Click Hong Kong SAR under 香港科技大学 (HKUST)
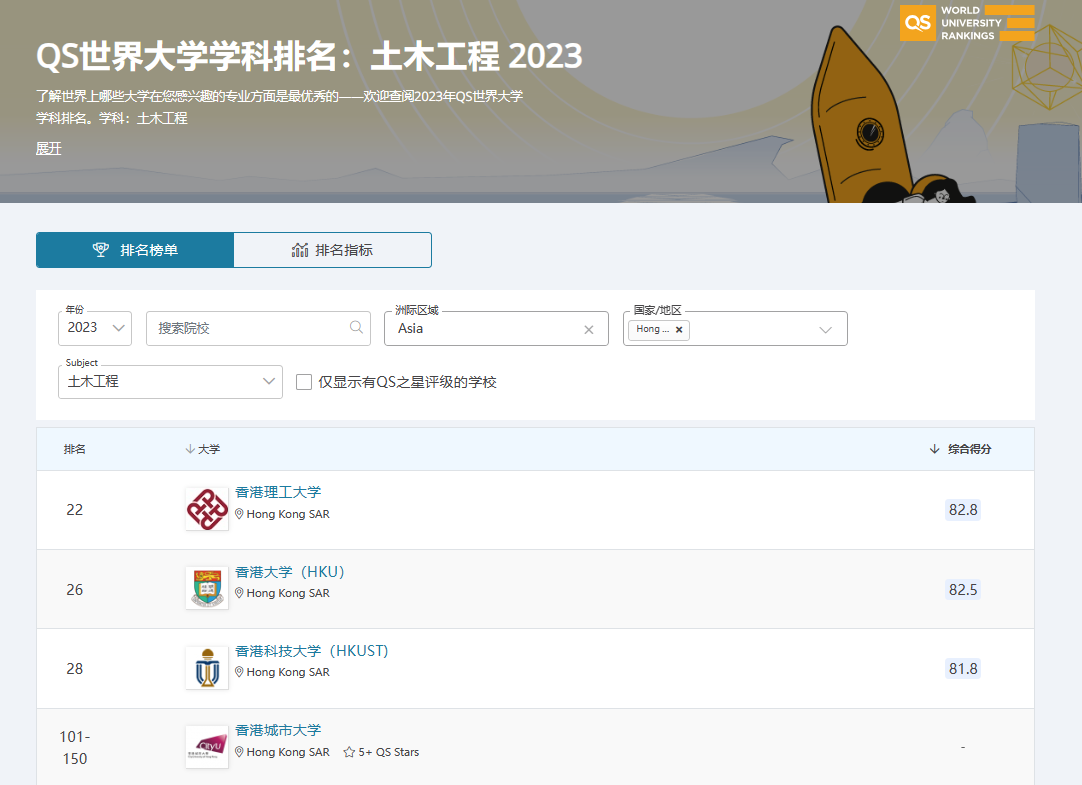This screenshot has width=1082, height=785. click(x=288, y=672)
